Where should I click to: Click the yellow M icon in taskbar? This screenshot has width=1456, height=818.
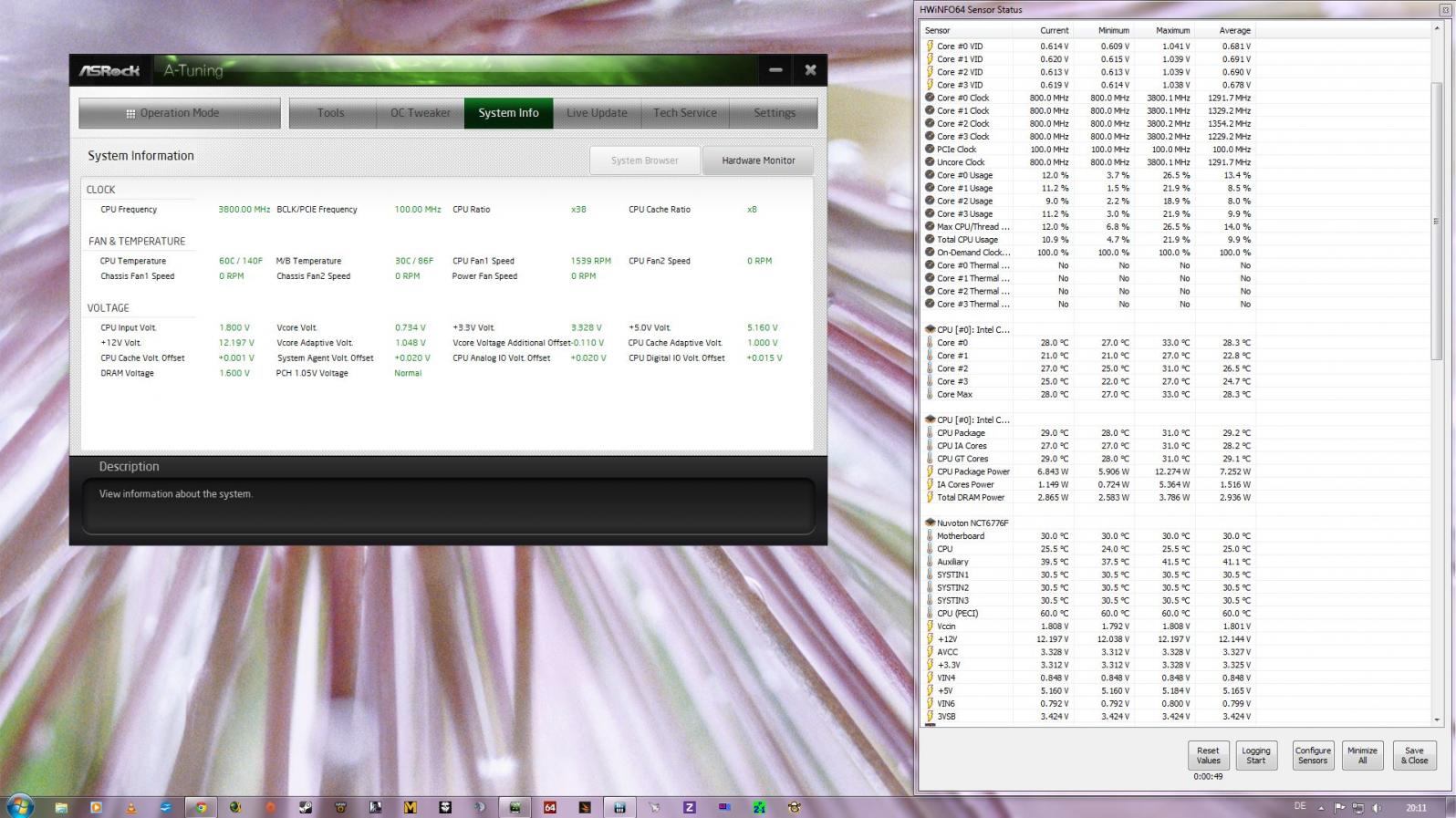click(x=410, y=807)
